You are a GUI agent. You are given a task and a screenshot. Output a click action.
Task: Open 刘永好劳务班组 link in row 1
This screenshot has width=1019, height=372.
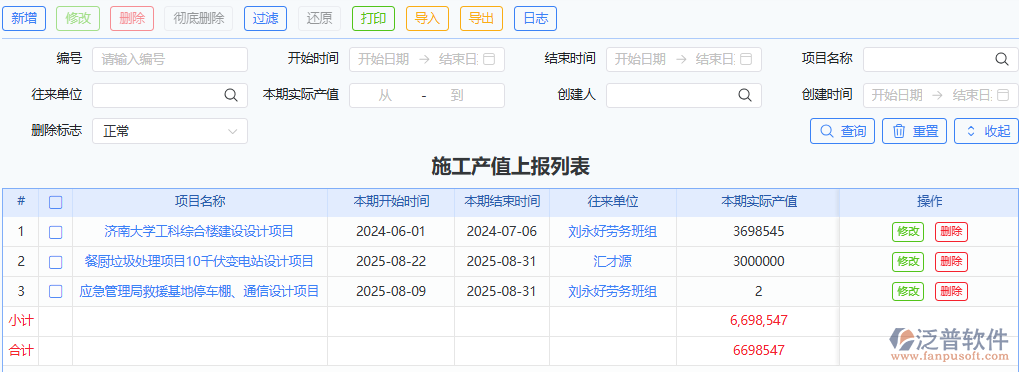[613, 231]
